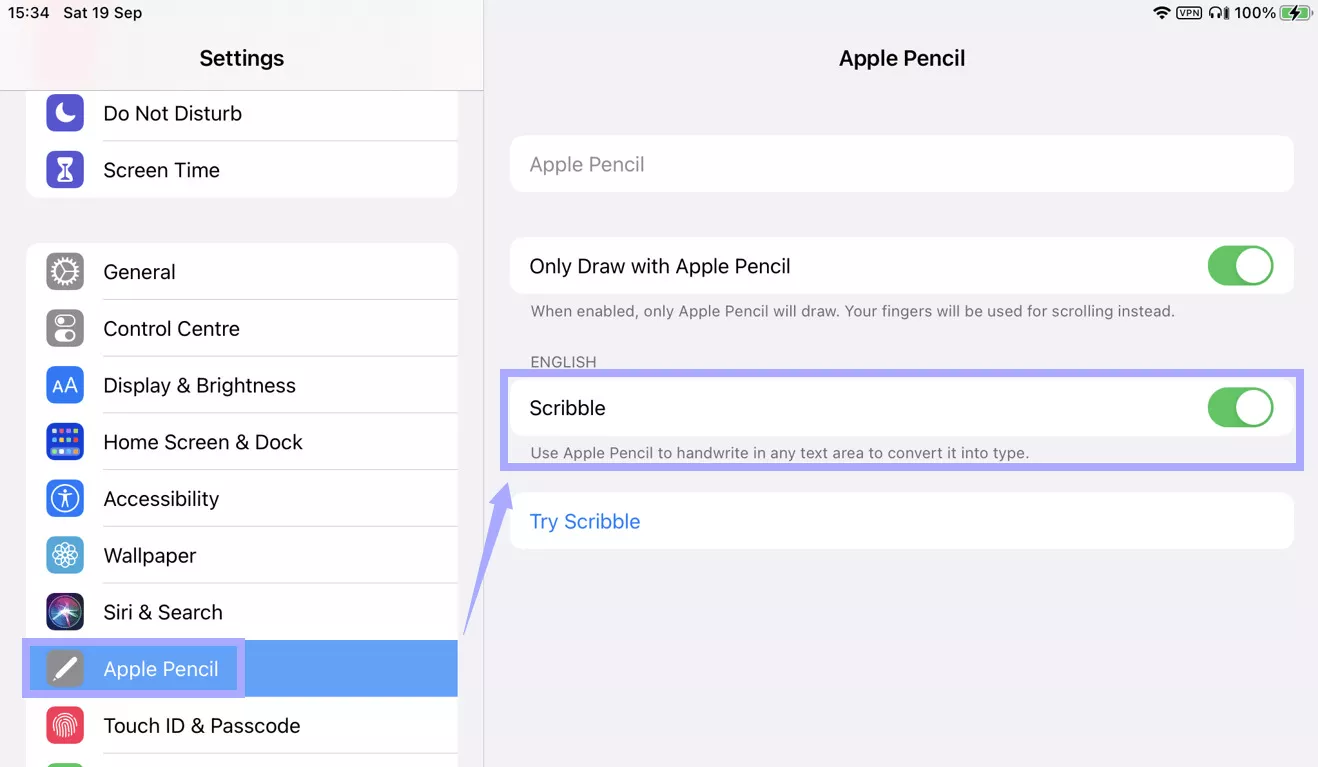Select Apple Pencil in the sidebar

coord(161,668)
